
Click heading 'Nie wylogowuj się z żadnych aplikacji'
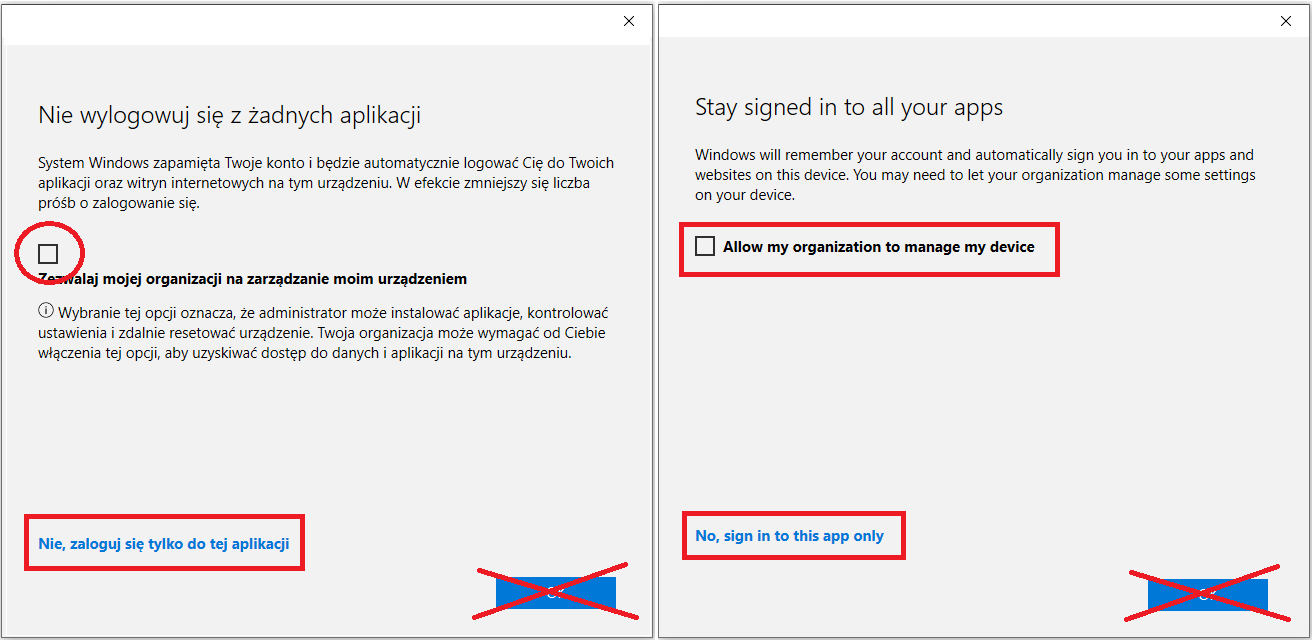[230, 116]
